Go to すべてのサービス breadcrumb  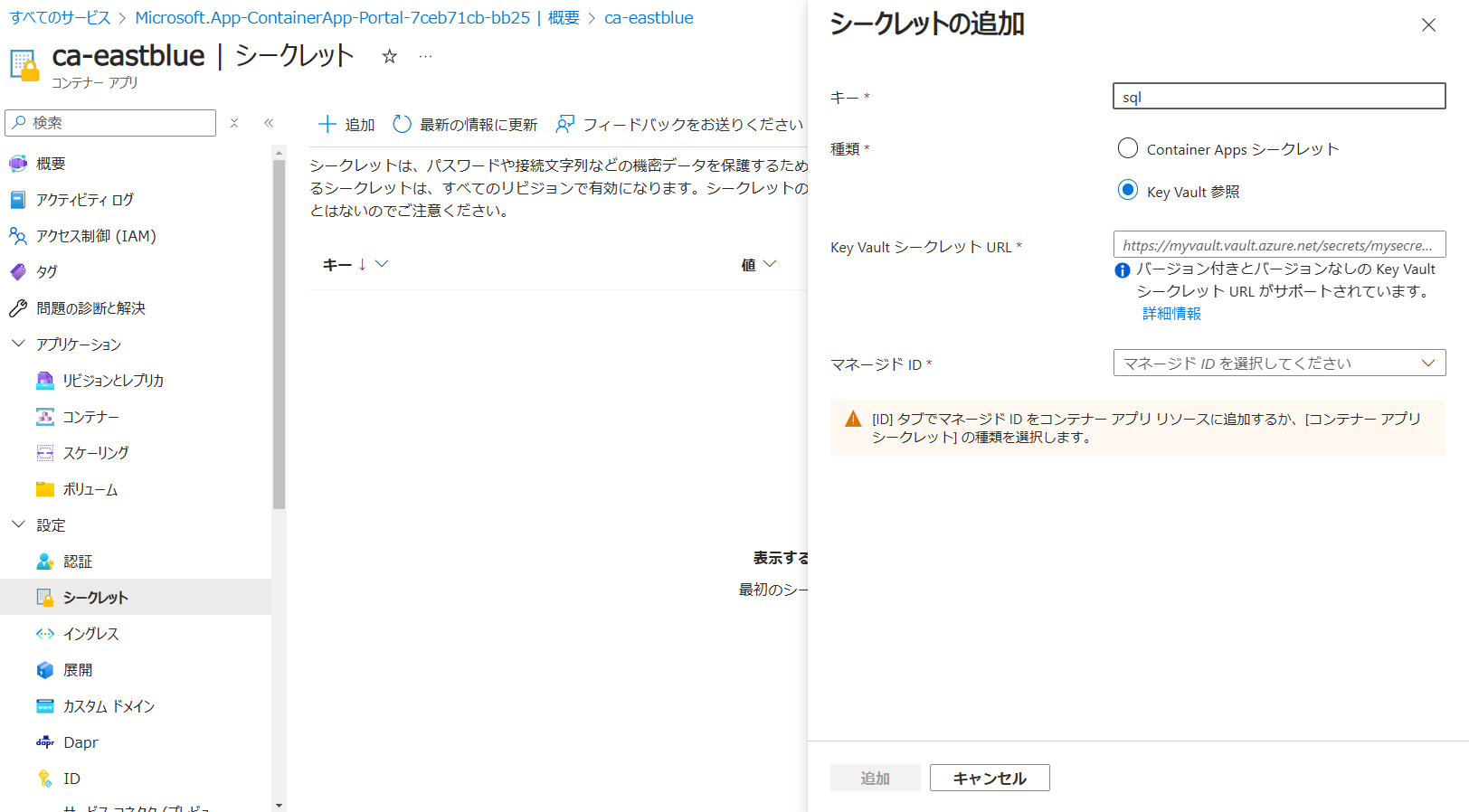coord(60,18)
